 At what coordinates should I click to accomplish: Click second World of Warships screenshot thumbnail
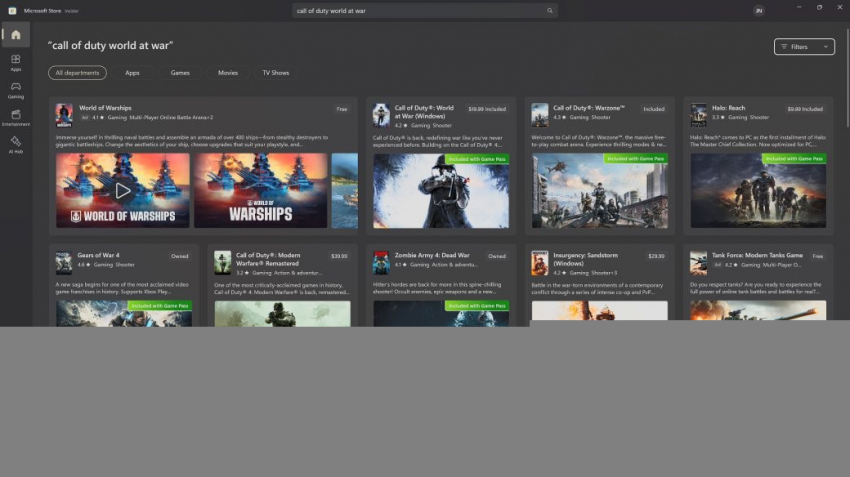(261, 190)
